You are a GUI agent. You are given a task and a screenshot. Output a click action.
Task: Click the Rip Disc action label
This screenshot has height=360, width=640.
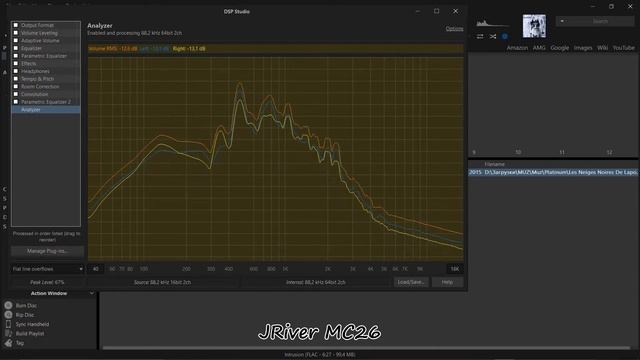pos(25,315)
